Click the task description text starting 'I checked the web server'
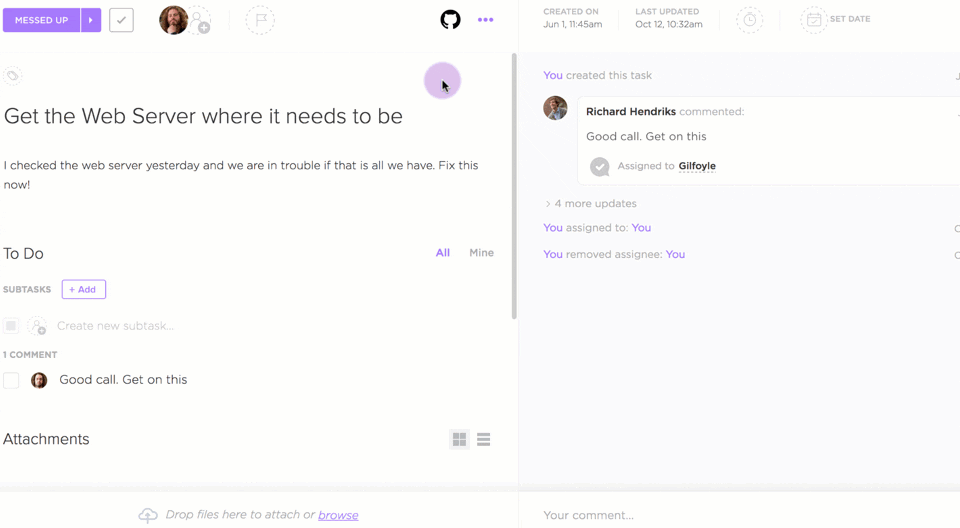 click(241, 175)
